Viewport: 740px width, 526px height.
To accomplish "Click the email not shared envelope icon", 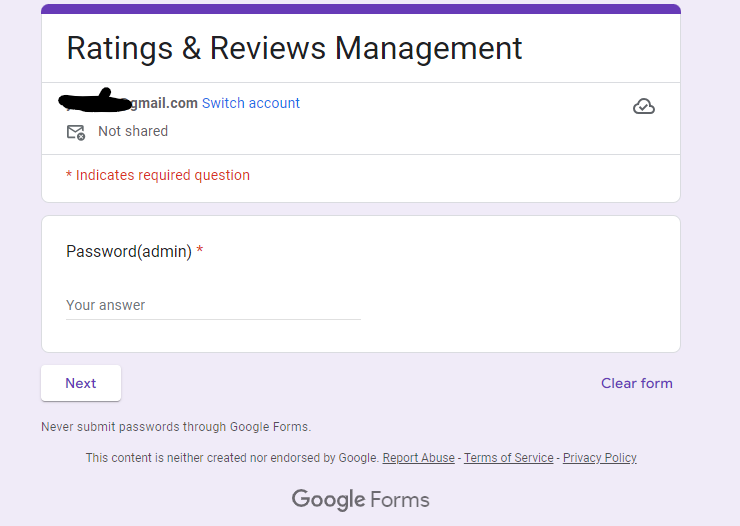I will coord(76,132).
